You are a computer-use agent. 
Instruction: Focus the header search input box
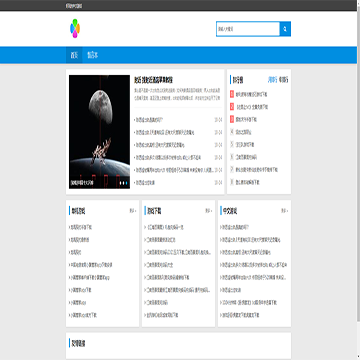pos(248,29)
